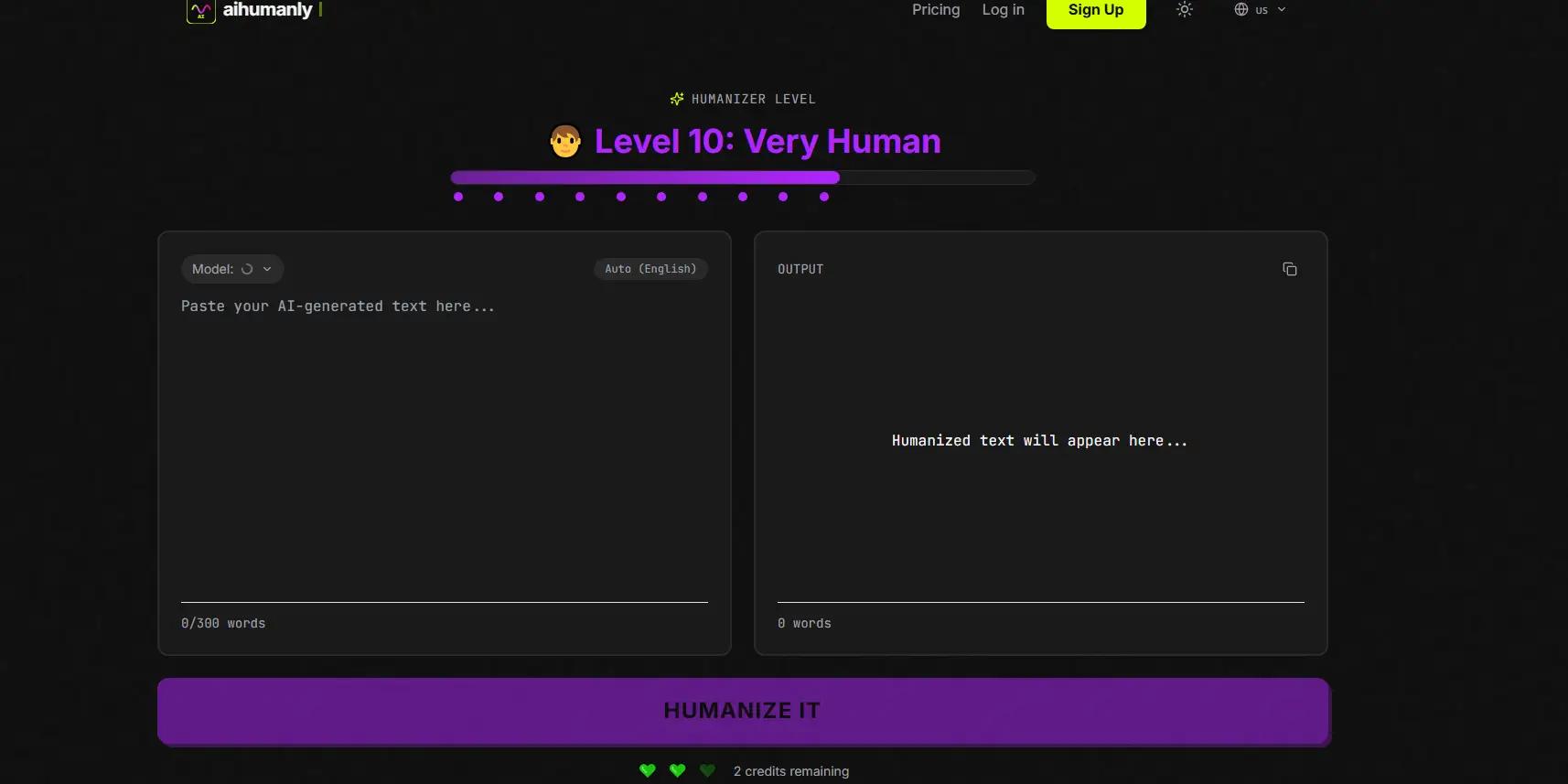Click the 'Humanized text will appear here...' placeholder

(1040, 441)
